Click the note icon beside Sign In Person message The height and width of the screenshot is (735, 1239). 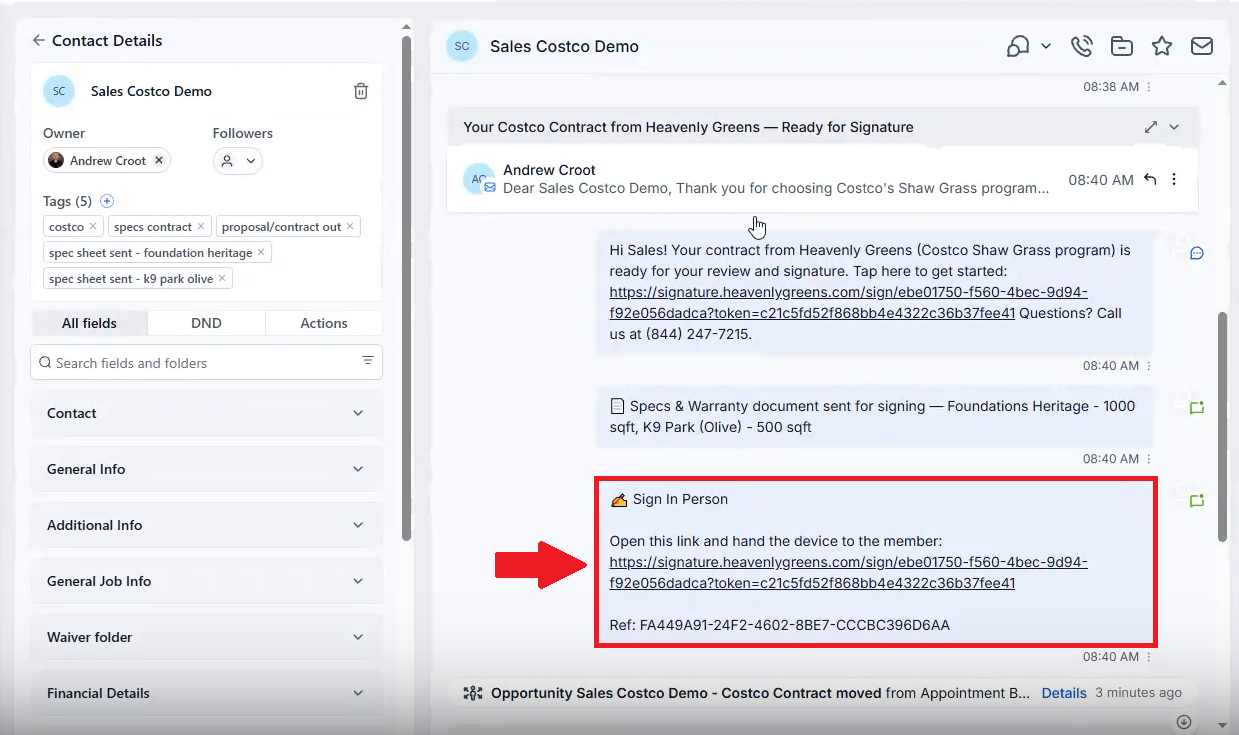[1196, 500]
